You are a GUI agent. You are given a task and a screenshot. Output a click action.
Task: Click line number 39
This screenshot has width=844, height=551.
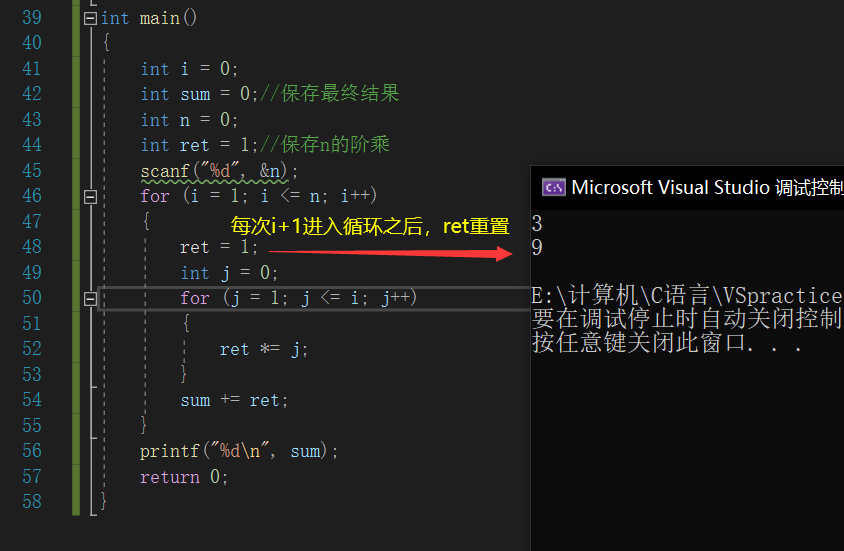tap(32, 18)
